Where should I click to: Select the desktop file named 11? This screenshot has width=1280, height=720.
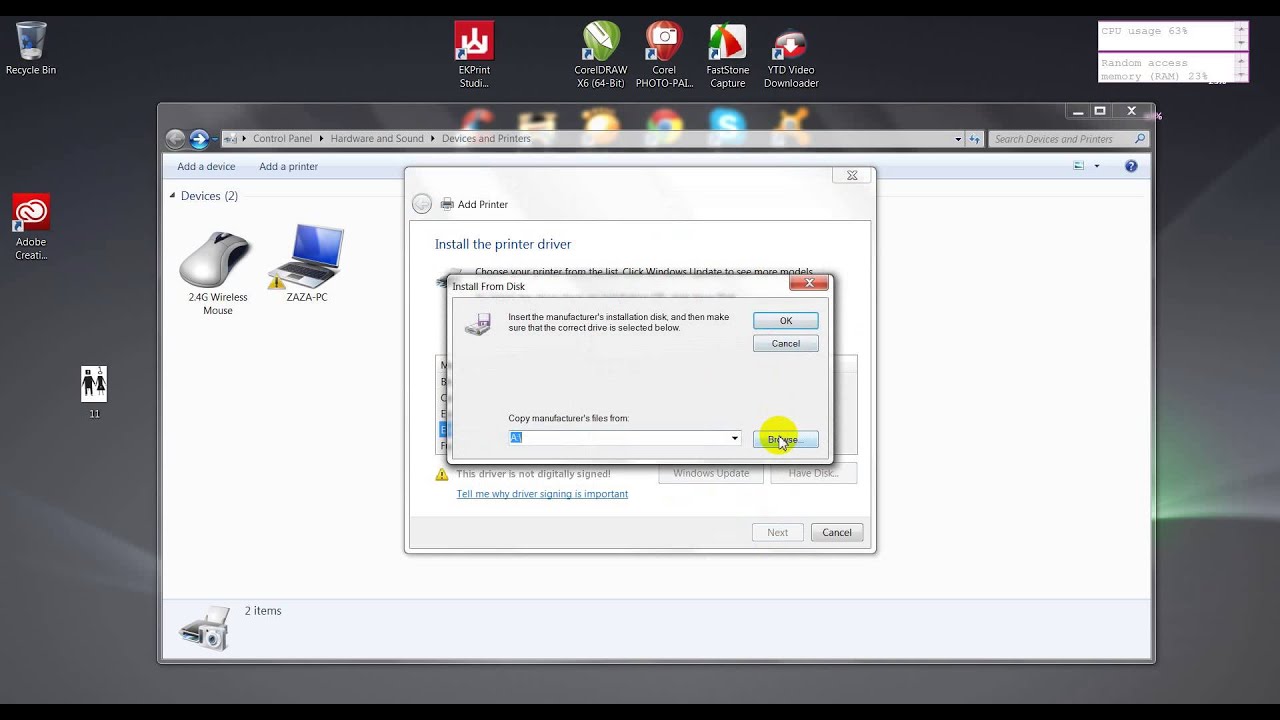[94, 392]
